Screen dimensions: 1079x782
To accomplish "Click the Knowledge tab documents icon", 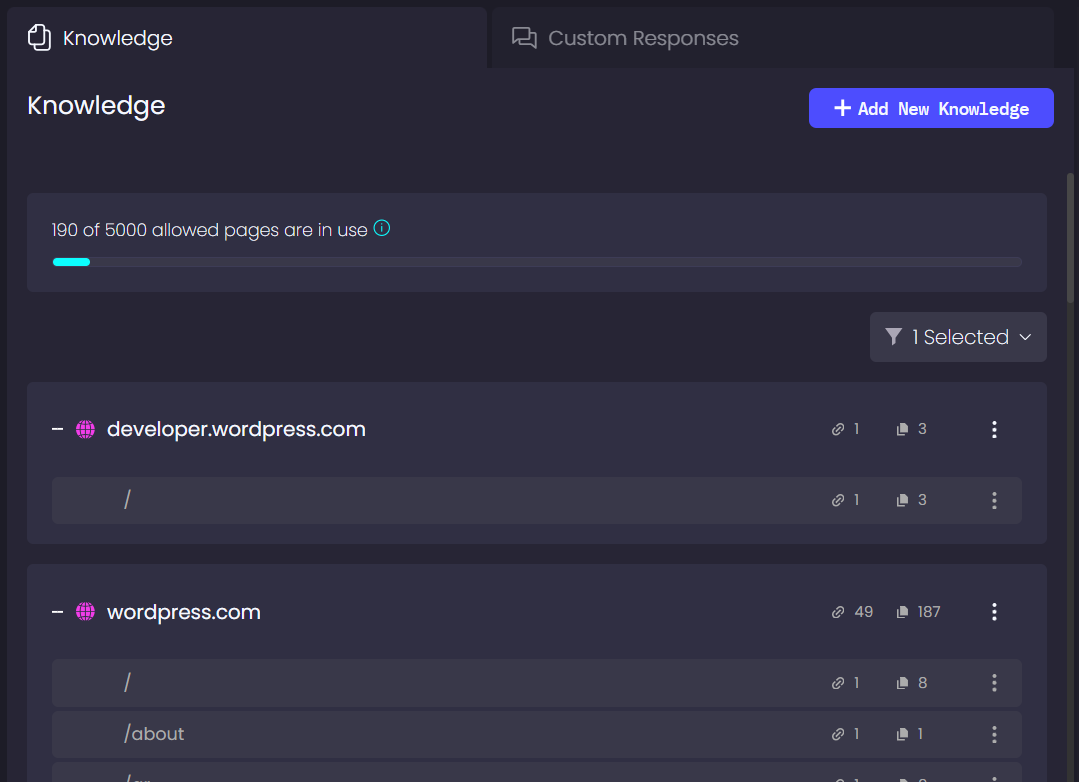I will click(x=39, y=38).
